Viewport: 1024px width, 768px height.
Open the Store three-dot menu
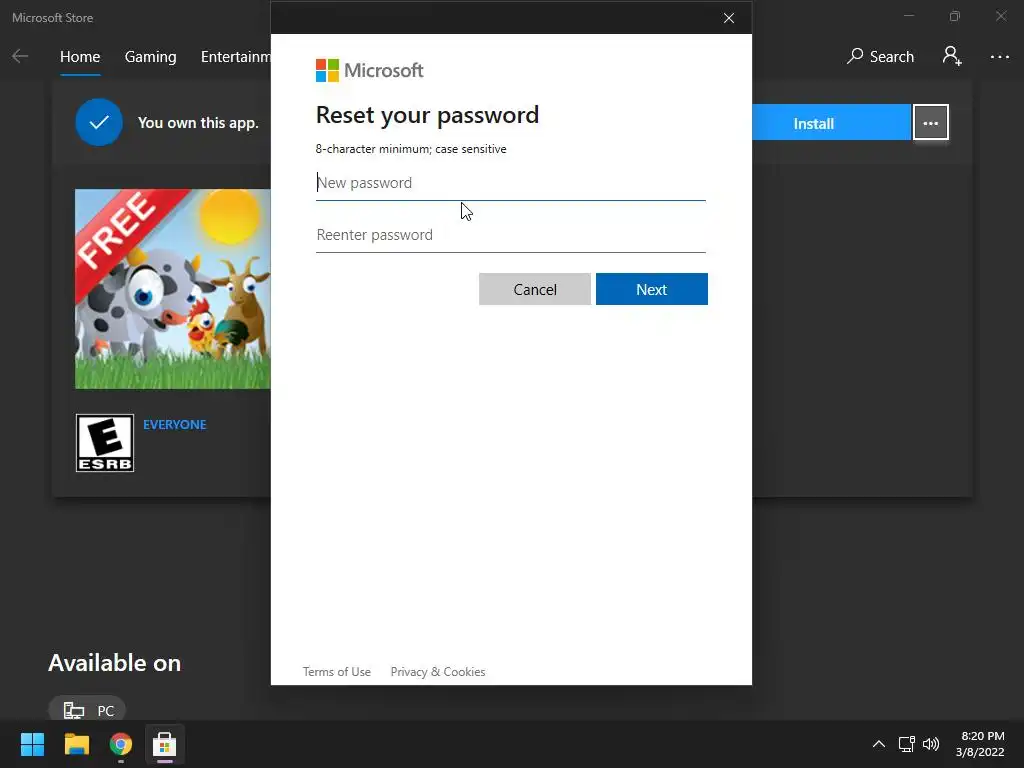click(x=999, y=57)
